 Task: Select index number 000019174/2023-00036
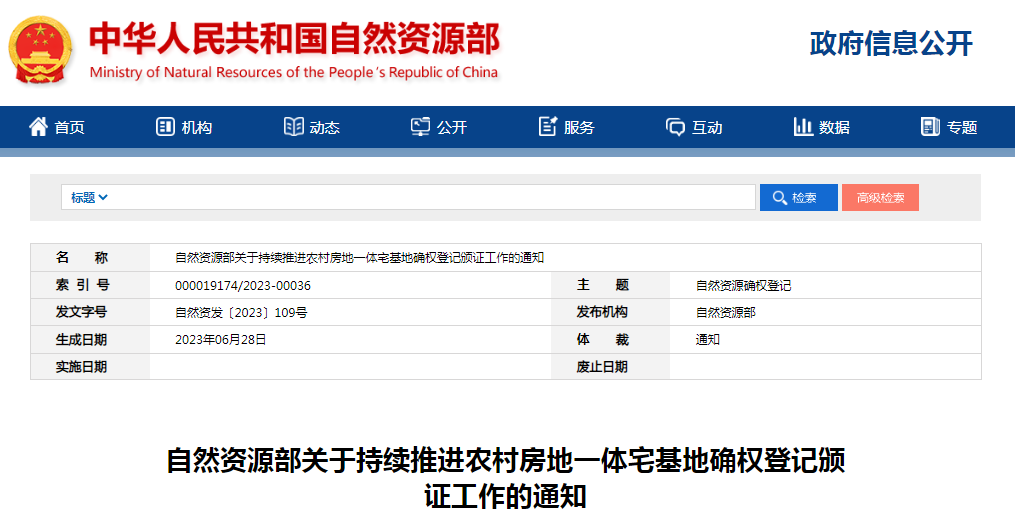tap(243, 285)
